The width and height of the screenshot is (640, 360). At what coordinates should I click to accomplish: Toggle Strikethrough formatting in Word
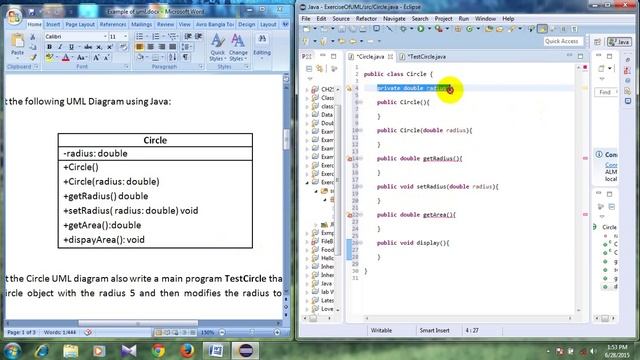[87, 47]
